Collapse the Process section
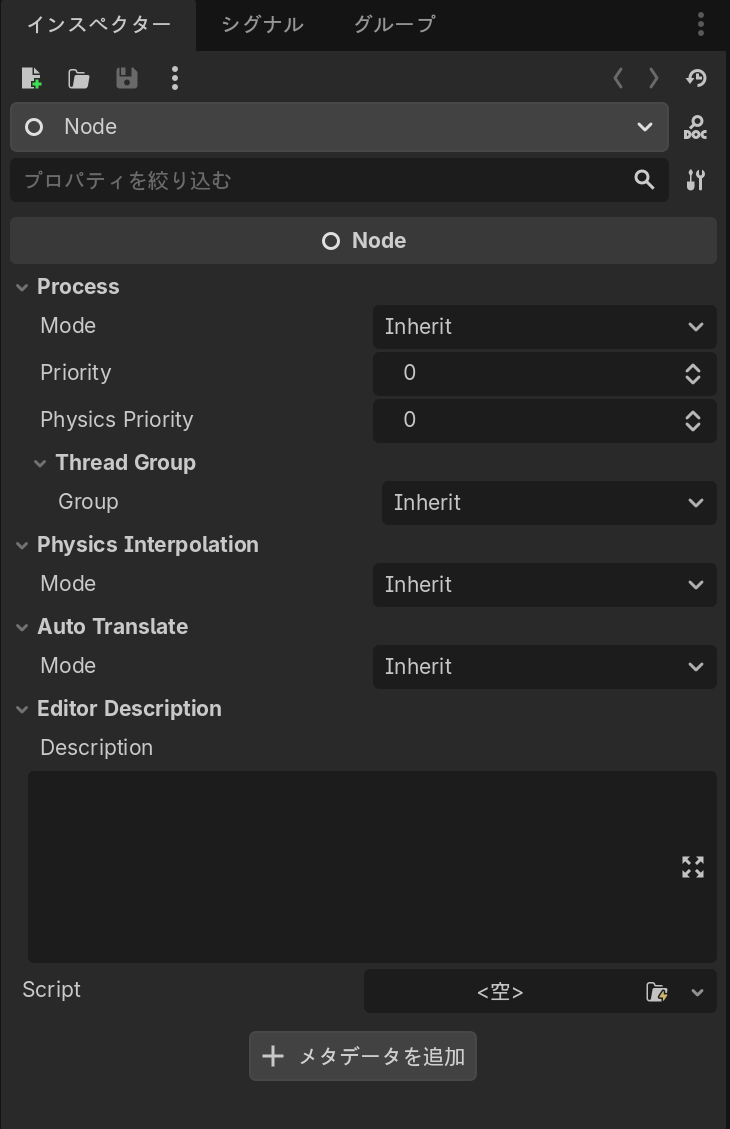This screenshot has width=730, height=1129. (x=22, y=287)
